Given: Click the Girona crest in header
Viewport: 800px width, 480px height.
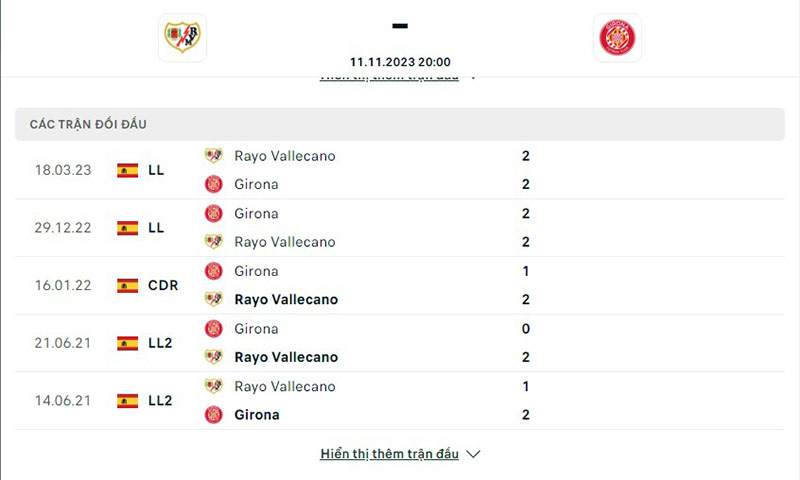Looking at the screenshot, I should coord(617,38).
